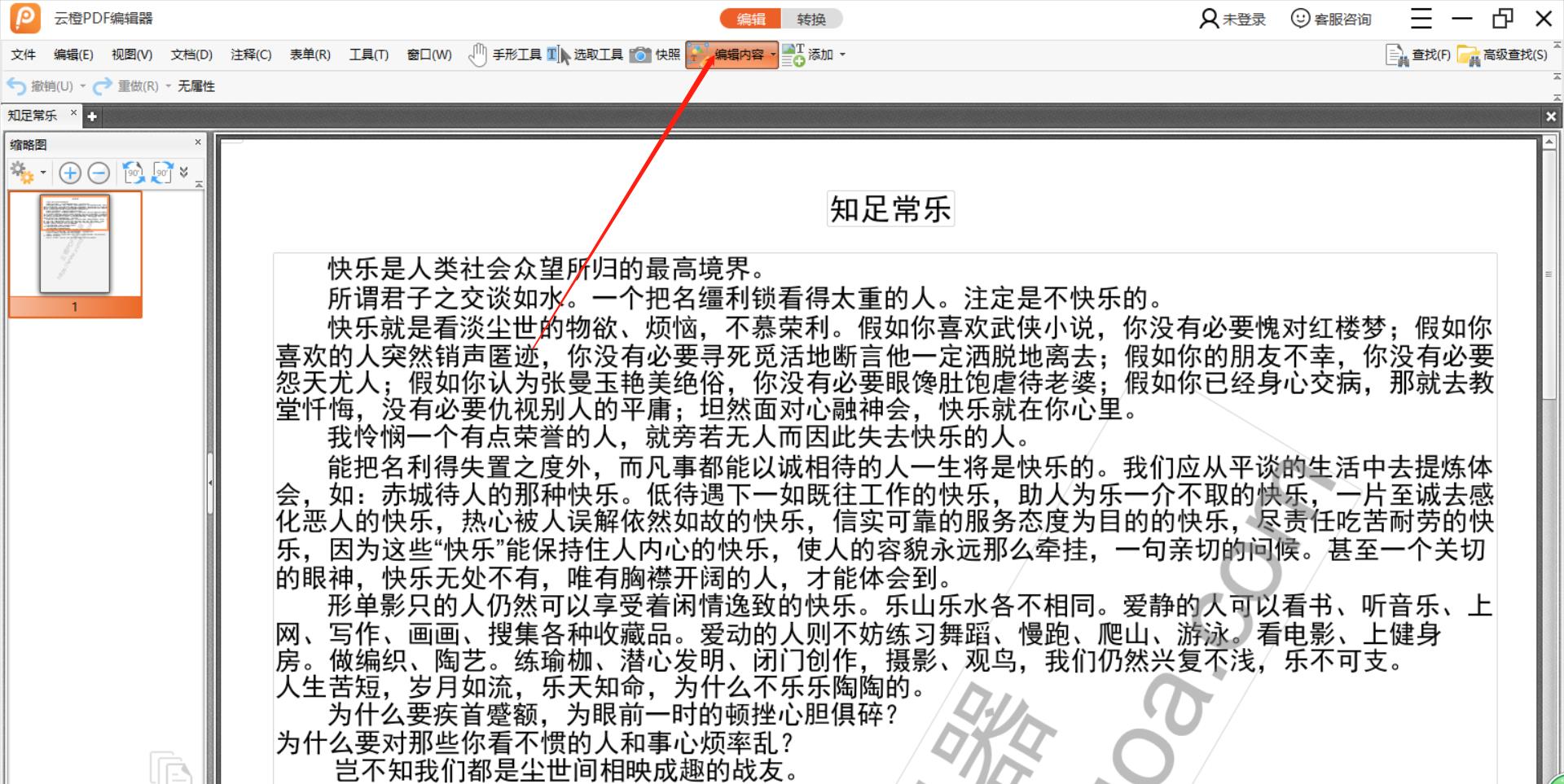
Task: Click the snapshot camera icon (快照)
Action: click(642, 55)
